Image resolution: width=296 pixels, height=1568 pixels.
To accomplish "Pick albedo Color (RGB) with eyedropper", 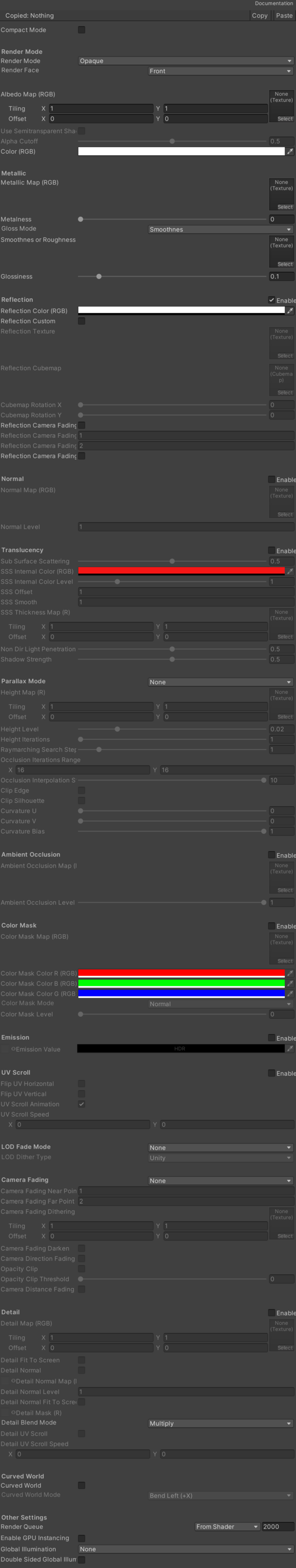I will [290, 152].
